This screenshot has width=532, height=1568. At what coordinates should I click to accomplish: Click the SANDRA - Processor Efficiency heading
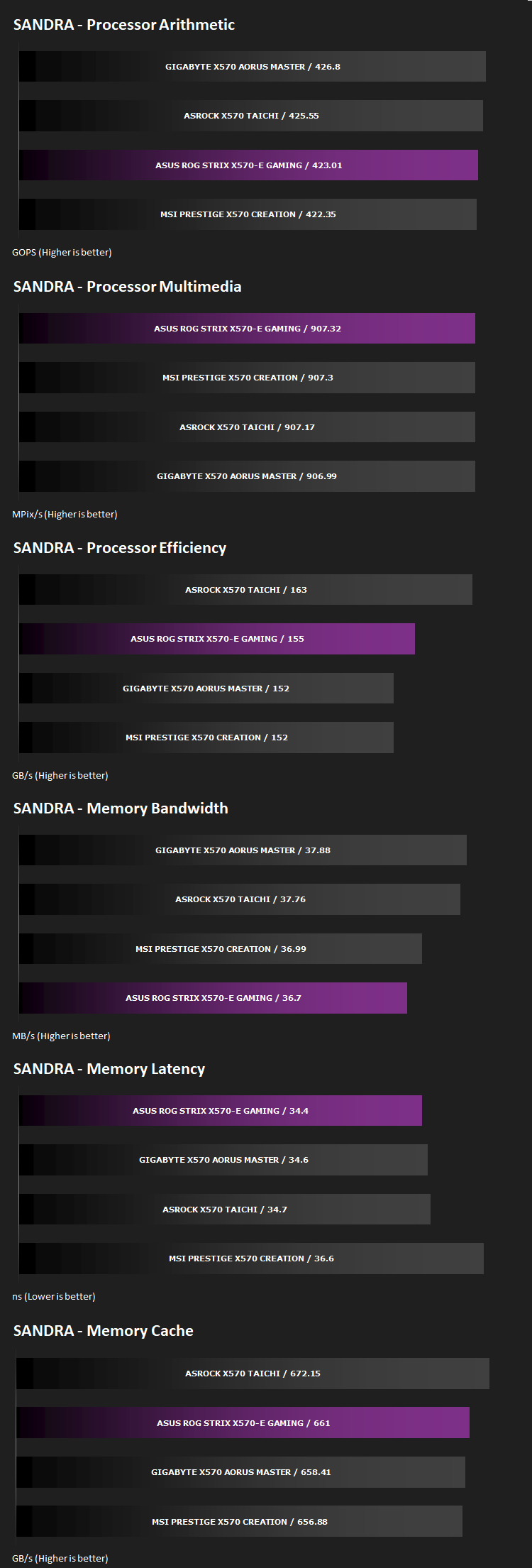click(x=120, y=548)
